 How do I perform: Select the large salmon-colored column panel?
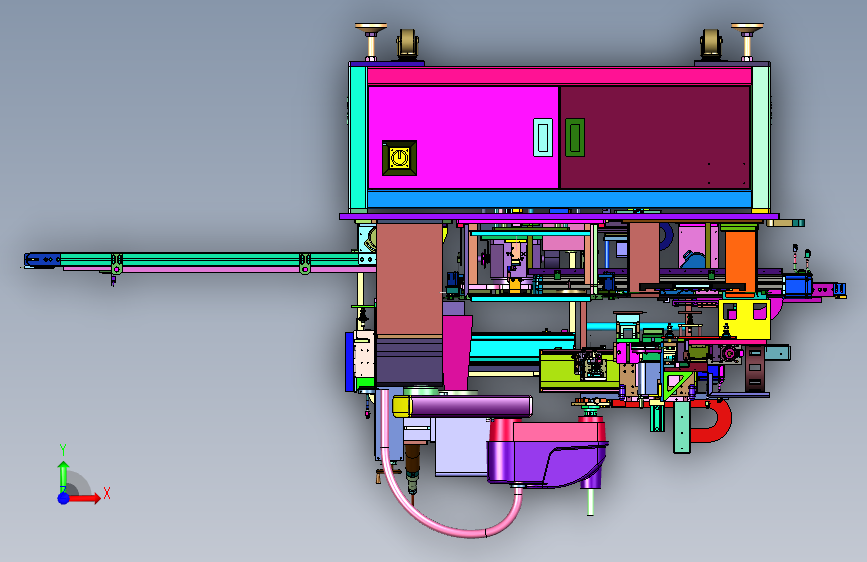pos(409,279)
